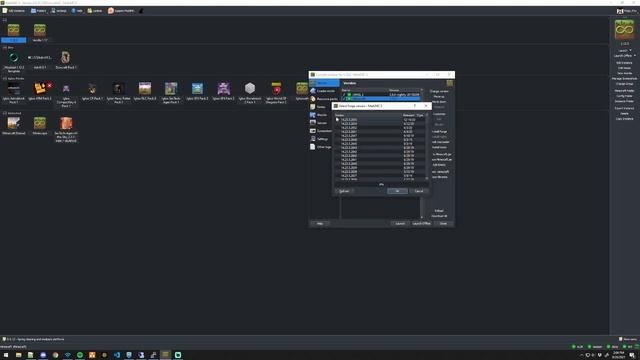The width and height of the screenshot is (640, 360).
Task: Click Cancel in Select Forge version dialog
Action: tap(419, 191)
